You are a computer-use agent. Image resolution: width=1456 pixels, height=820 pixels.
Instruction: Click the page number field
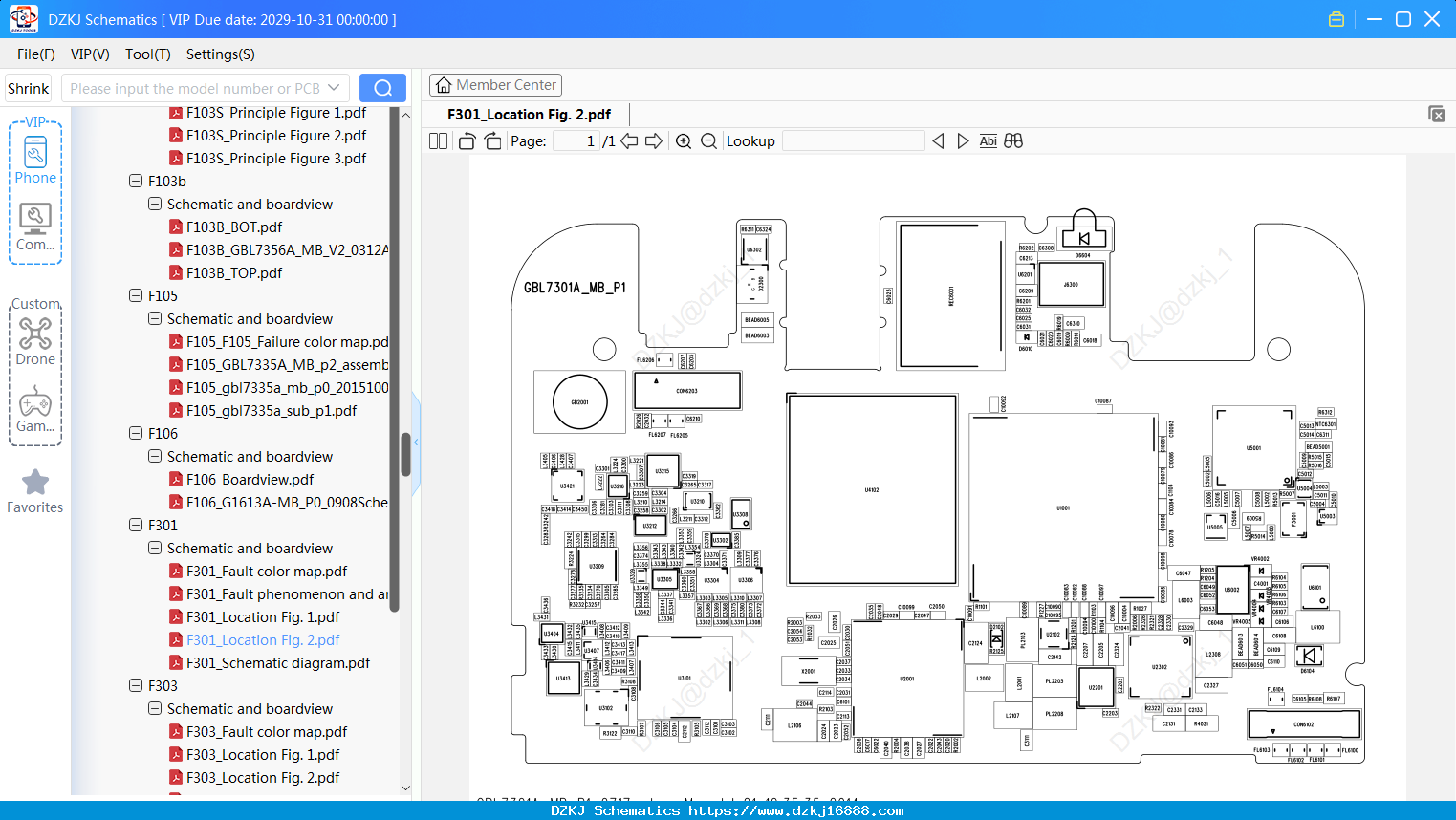pos(576,141)
